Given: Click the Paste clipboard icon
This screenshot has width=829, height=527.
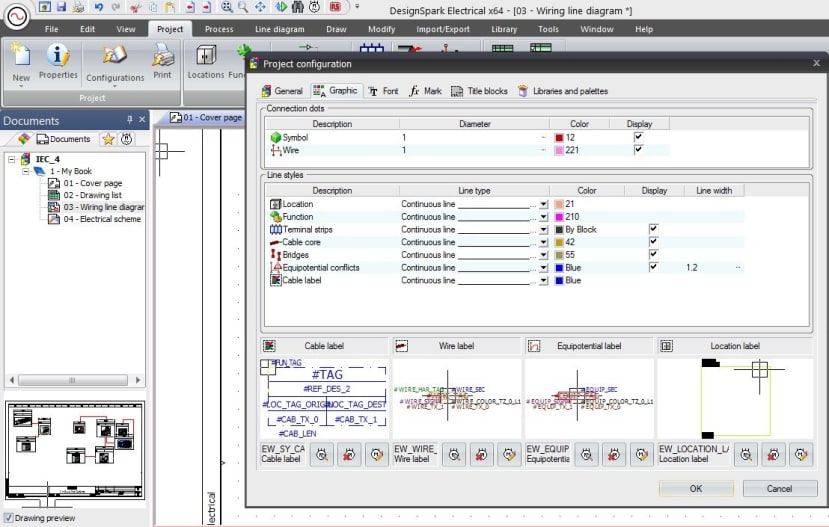Looking at the screenshot, I should 170,7.
